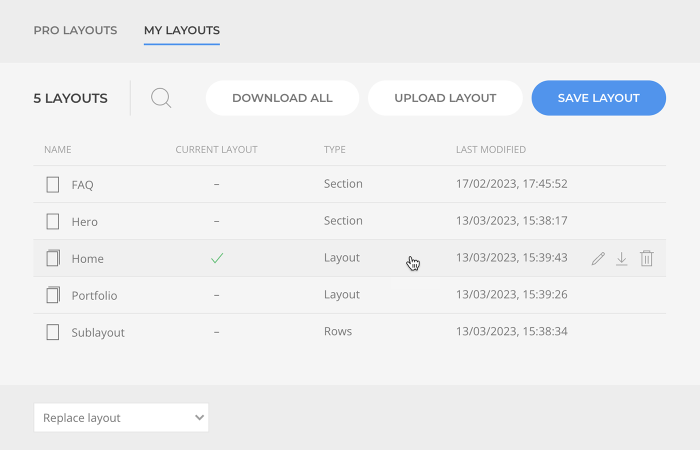
Task: Click the Hero section page icon
Action: click(x=53, y=221)
